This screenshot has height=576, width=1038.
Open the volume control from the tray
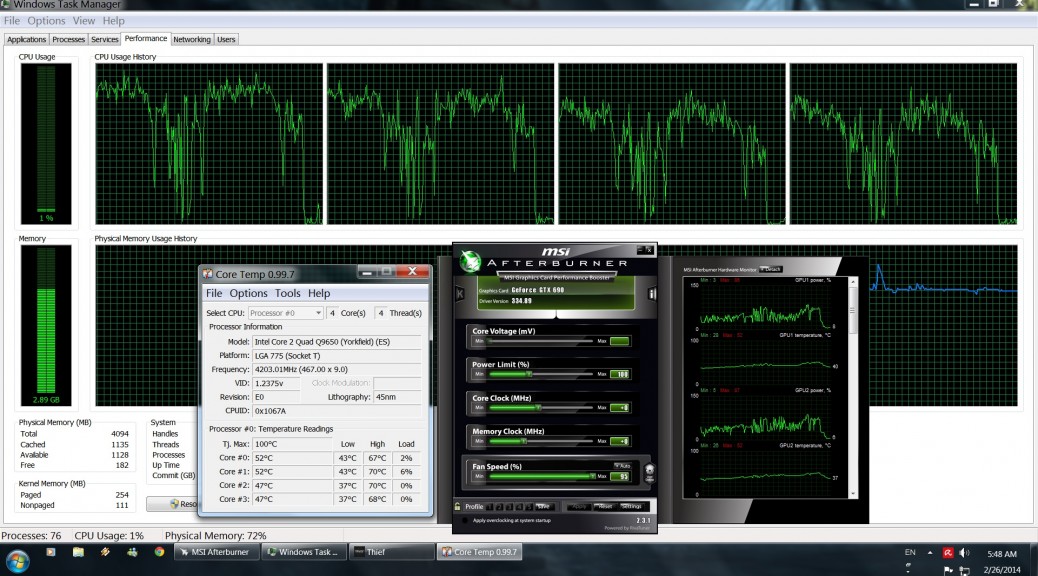pyautogui.click(x=964, y=553)
